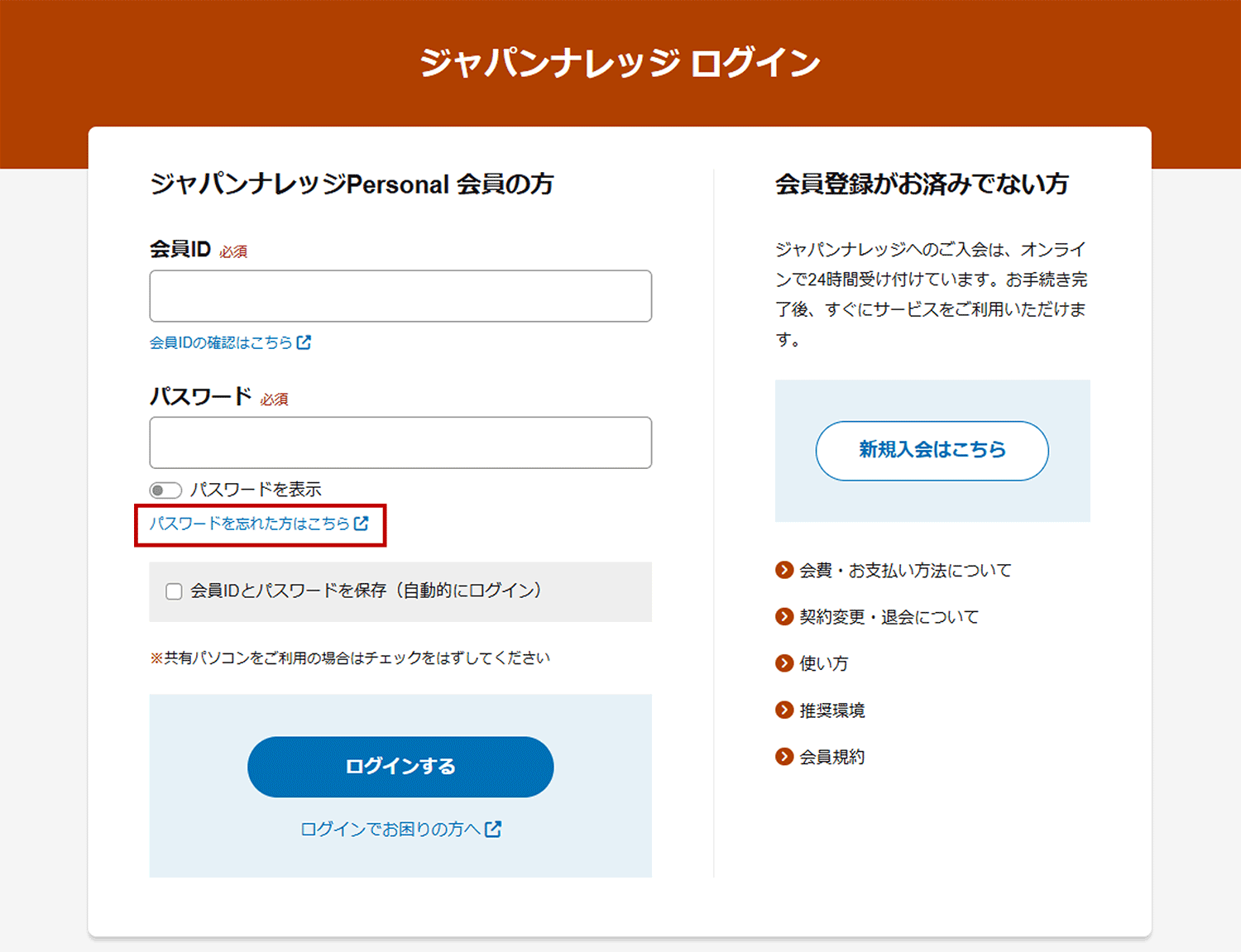1241x952 pixels.
Task: Click arrow icon next to 契約変更・退会について
Action: pyautogui.click(x=784, y=616)
